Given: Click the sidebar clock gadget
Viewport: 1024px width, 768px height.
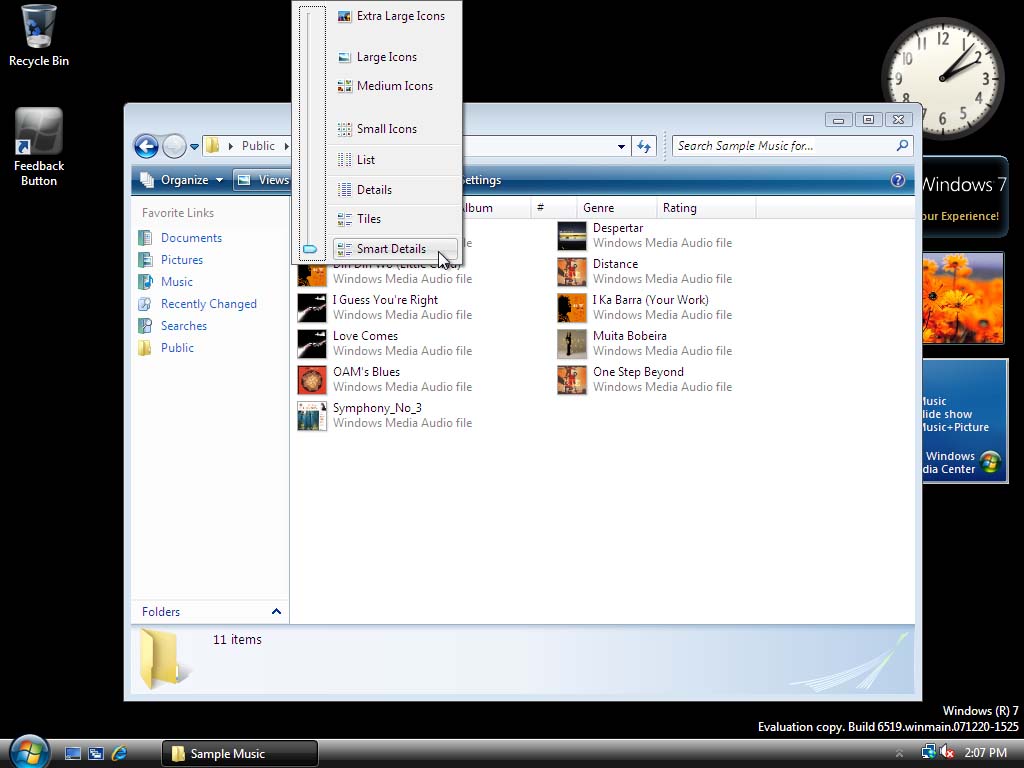Looking at the screenshot, I should (942, 77).
